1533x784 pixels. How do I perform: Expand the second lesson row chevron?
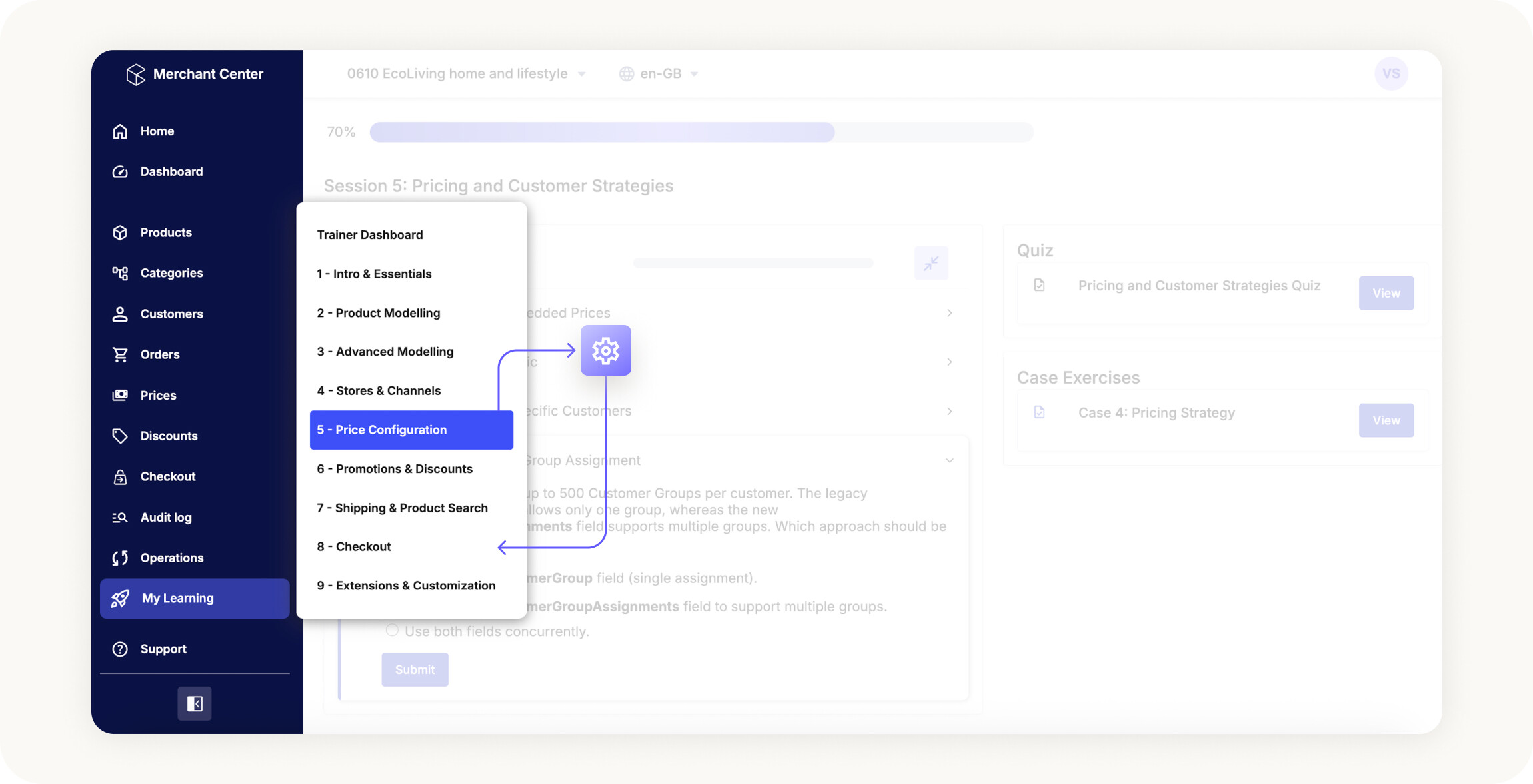coord(950,362)
